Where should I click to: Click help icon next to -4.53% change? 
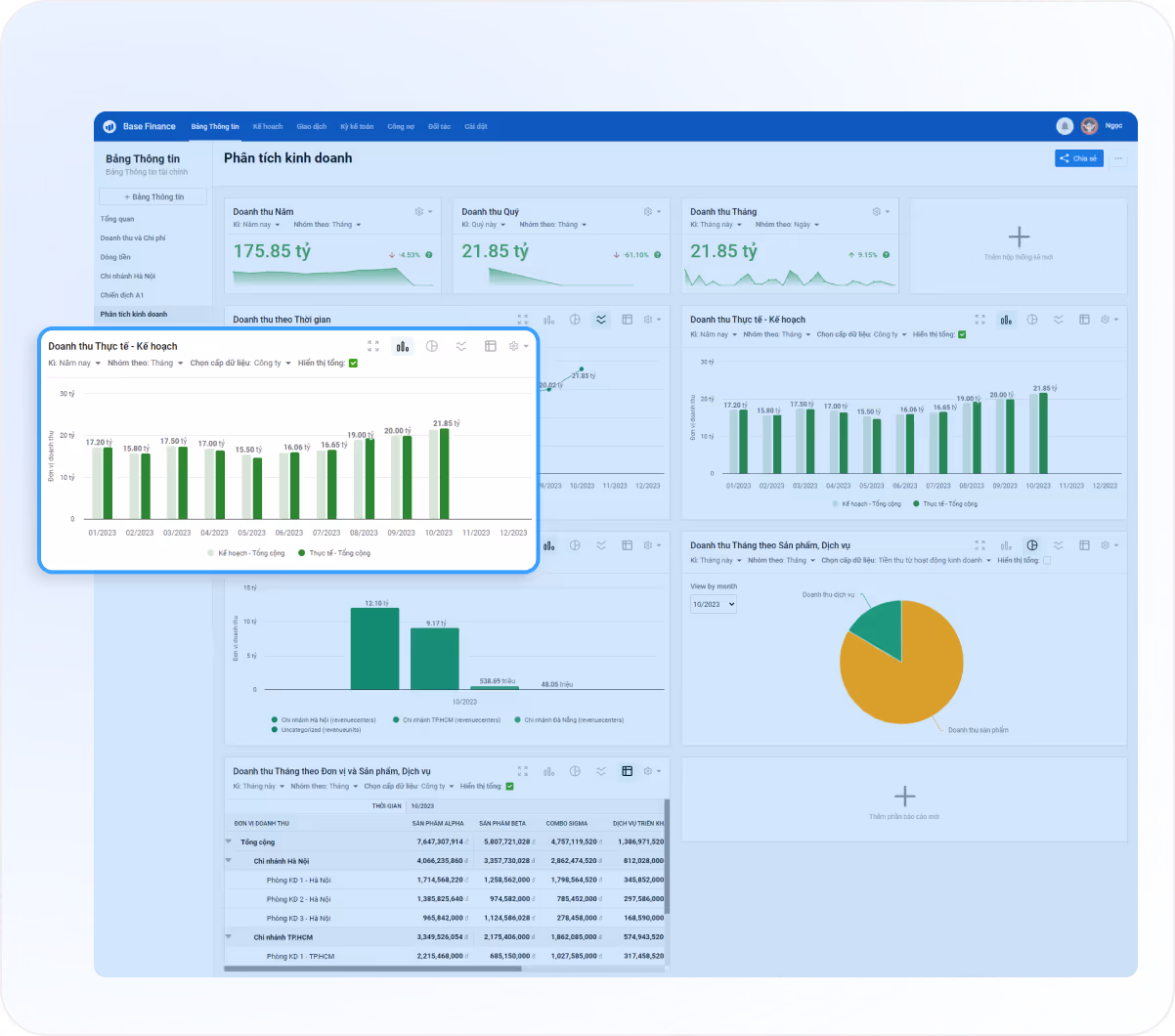(x=428, y=255)
